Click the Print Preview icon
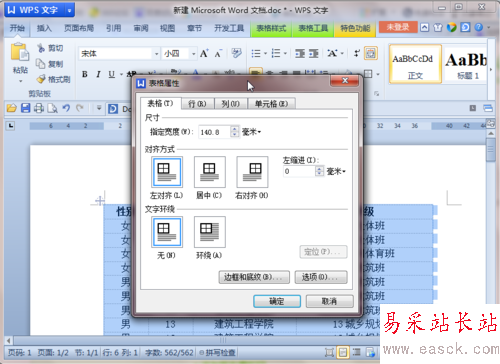 point(52,108)
